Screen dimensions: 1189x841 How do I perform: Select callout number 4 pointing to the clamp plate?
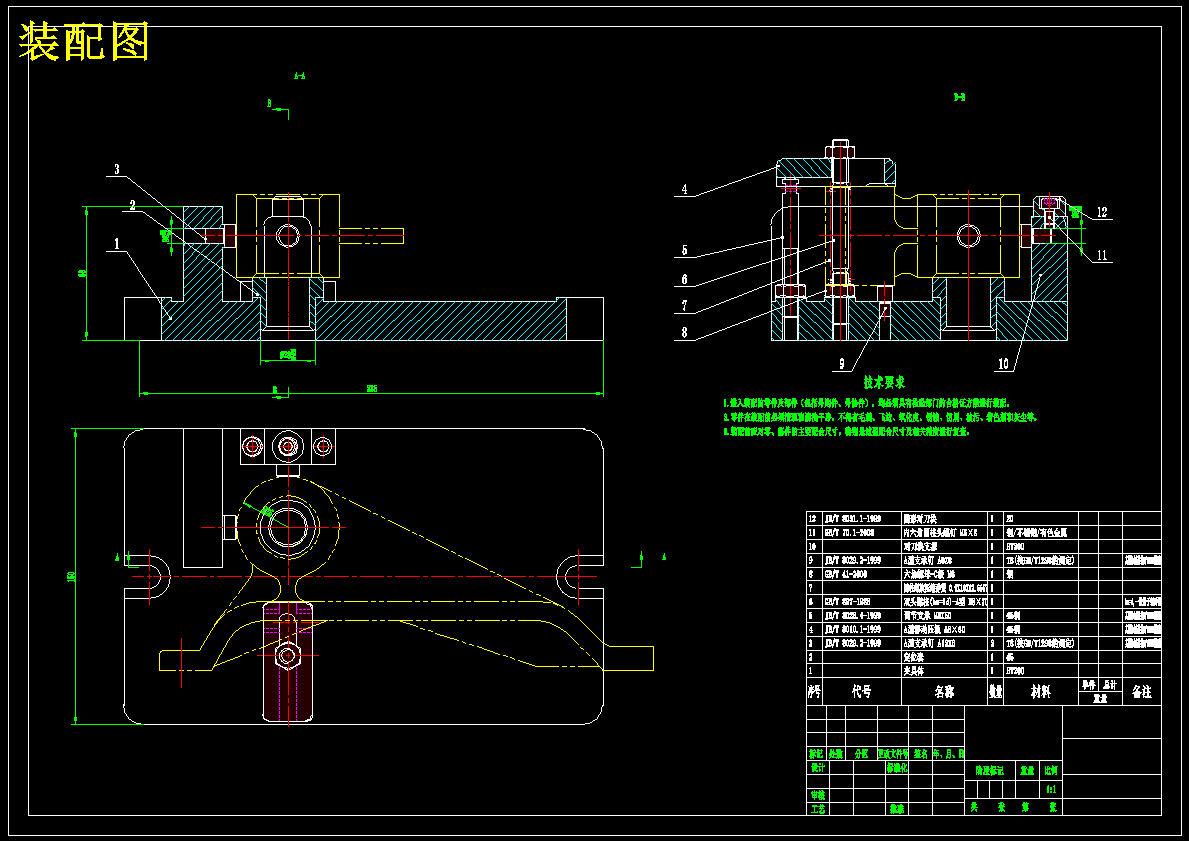point(684,190)
